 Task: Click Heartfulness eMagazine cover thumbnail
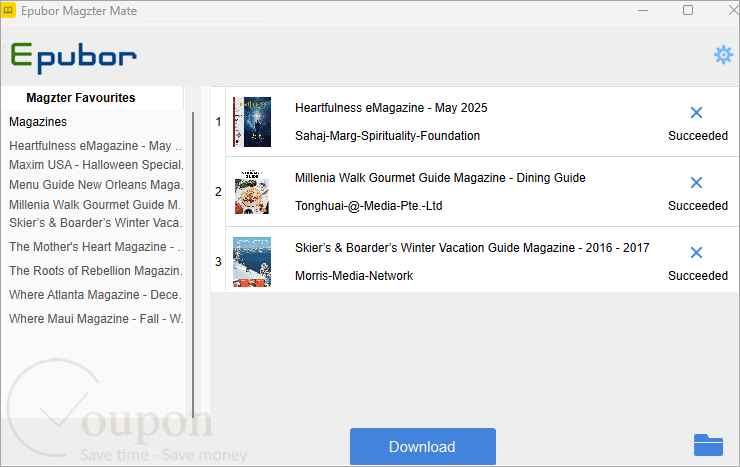(252, 122)
